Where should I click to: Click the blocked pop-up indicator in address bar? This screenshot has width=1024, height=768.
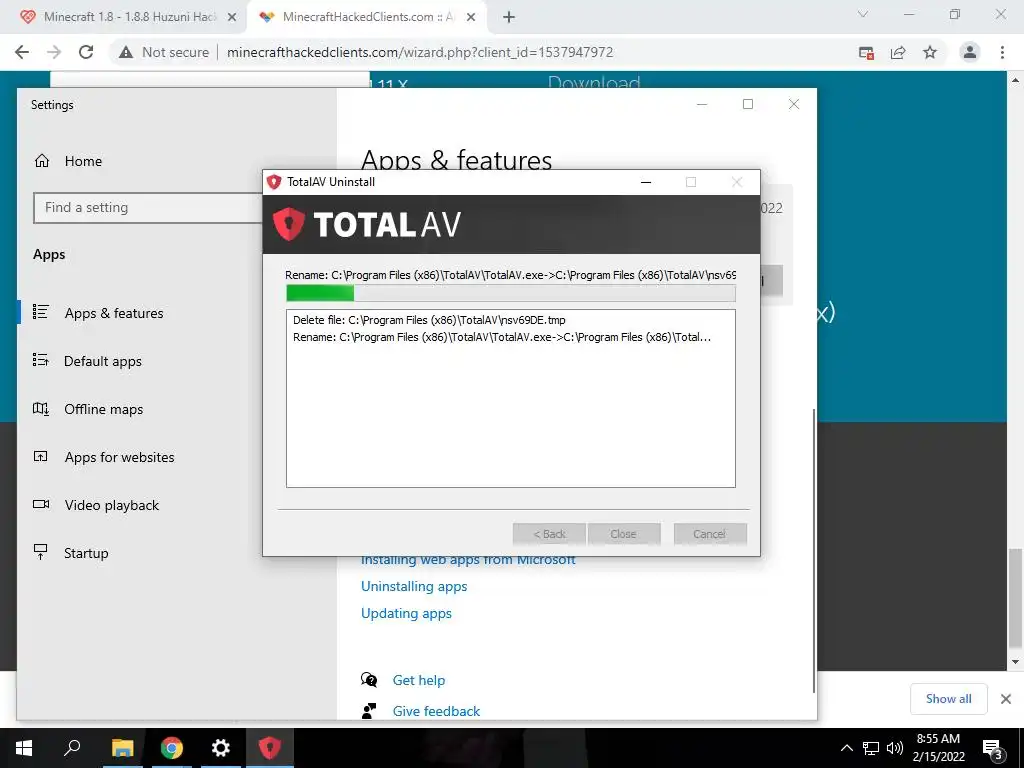pos(866,52)
